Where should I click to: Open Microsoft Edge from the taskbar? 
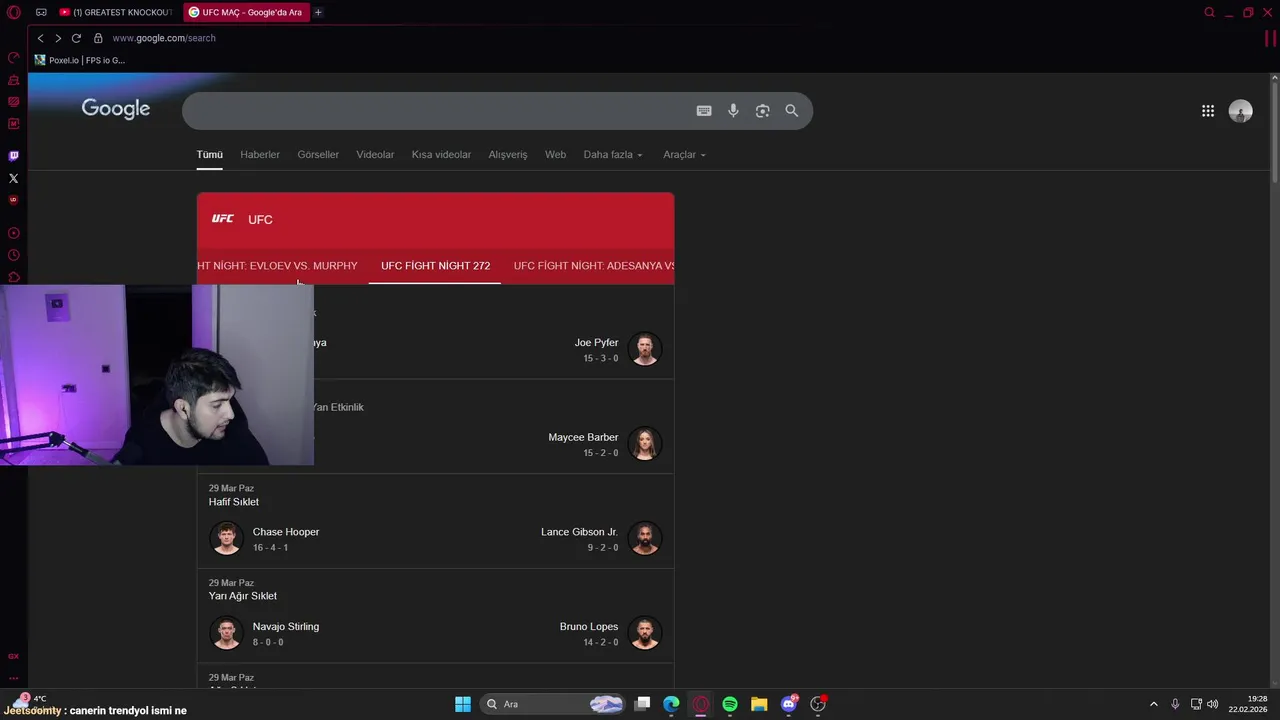671,704
